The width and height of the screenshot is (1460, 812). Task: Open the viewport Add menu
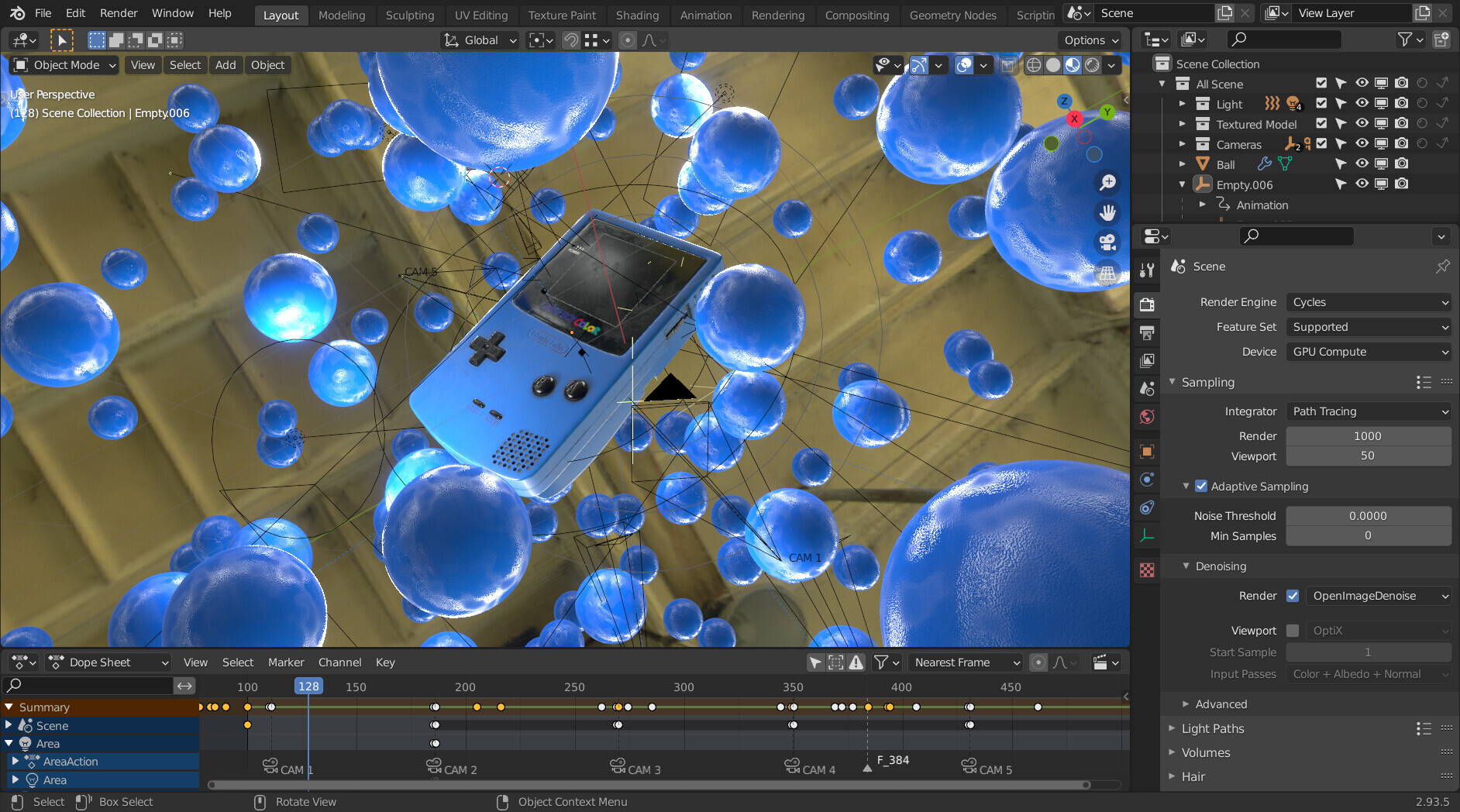(x=226, y=65)
